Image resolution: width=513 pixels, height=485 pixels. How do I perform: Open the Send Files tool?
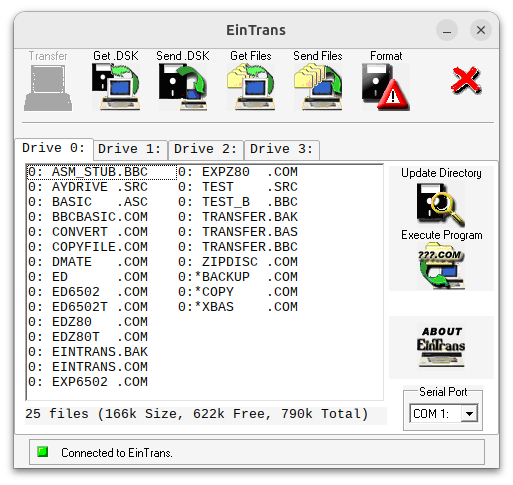point(318,87)
